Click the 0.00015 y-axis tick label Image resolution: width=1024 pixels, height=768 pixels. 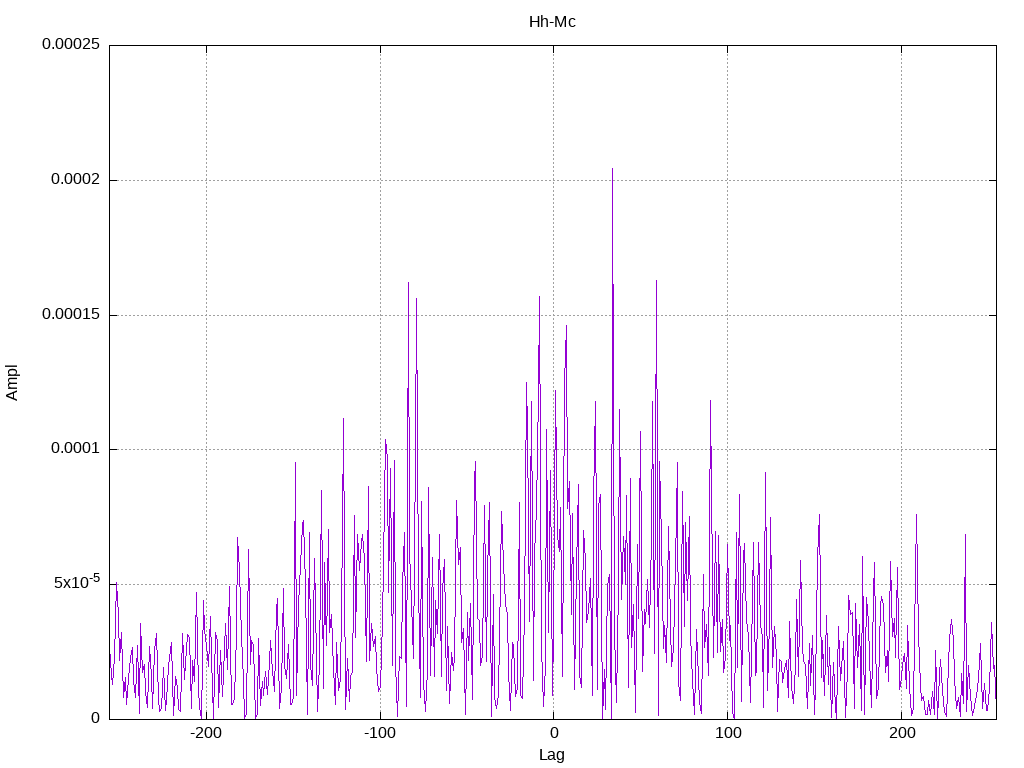(x=71, y=314)
